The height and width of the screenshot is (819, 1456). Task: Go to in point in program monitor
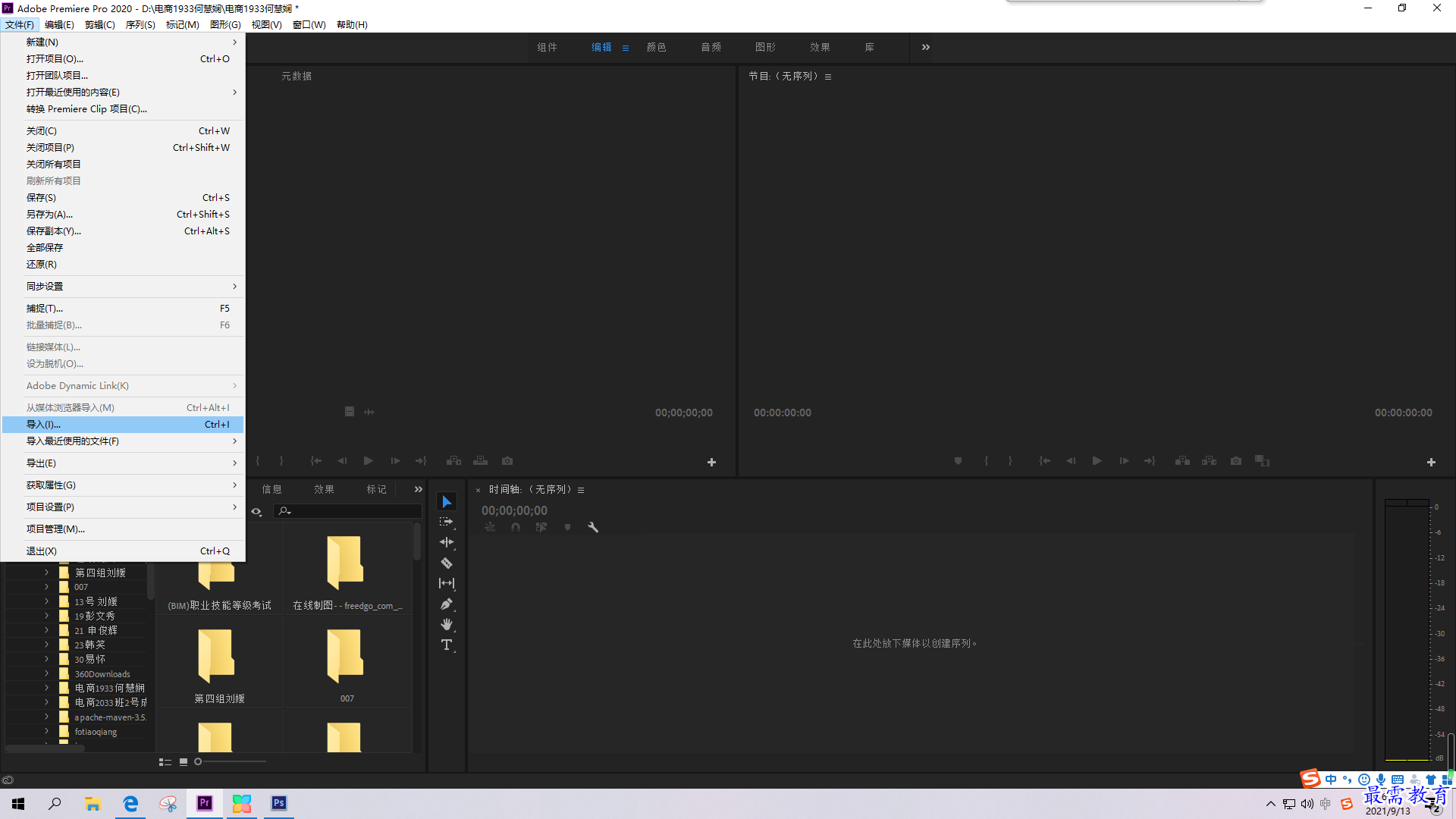(x=1044, y=461)
